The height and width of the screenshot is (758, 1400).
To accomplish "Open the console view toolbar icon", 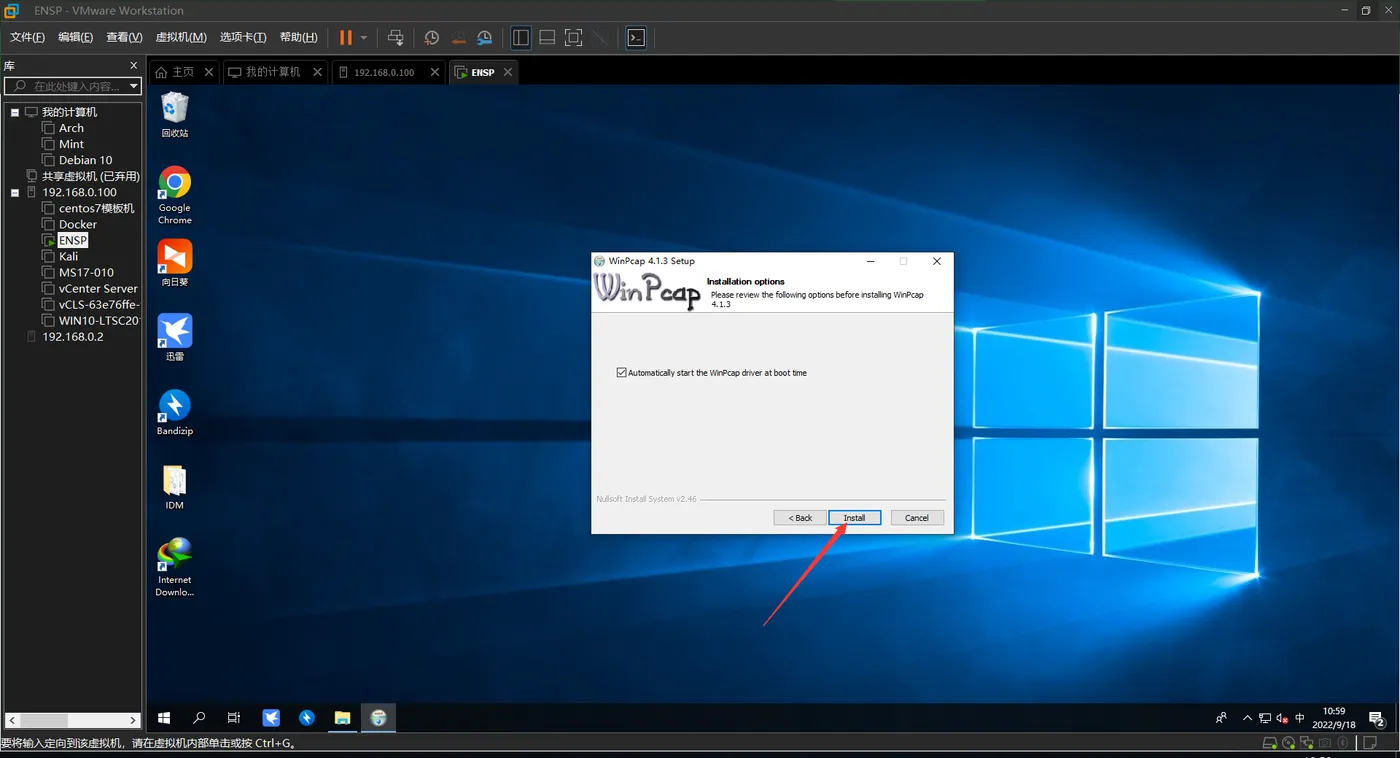I will coord(636,37).
